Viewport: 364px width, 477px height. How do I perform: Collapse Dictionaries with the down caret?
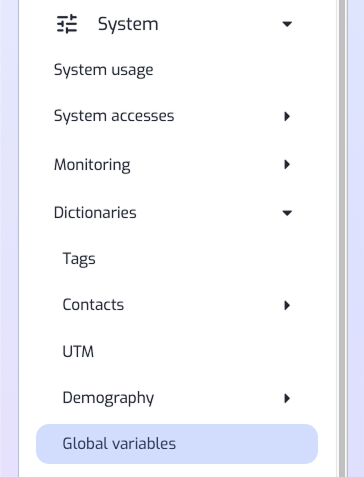[x=287, y=213]
